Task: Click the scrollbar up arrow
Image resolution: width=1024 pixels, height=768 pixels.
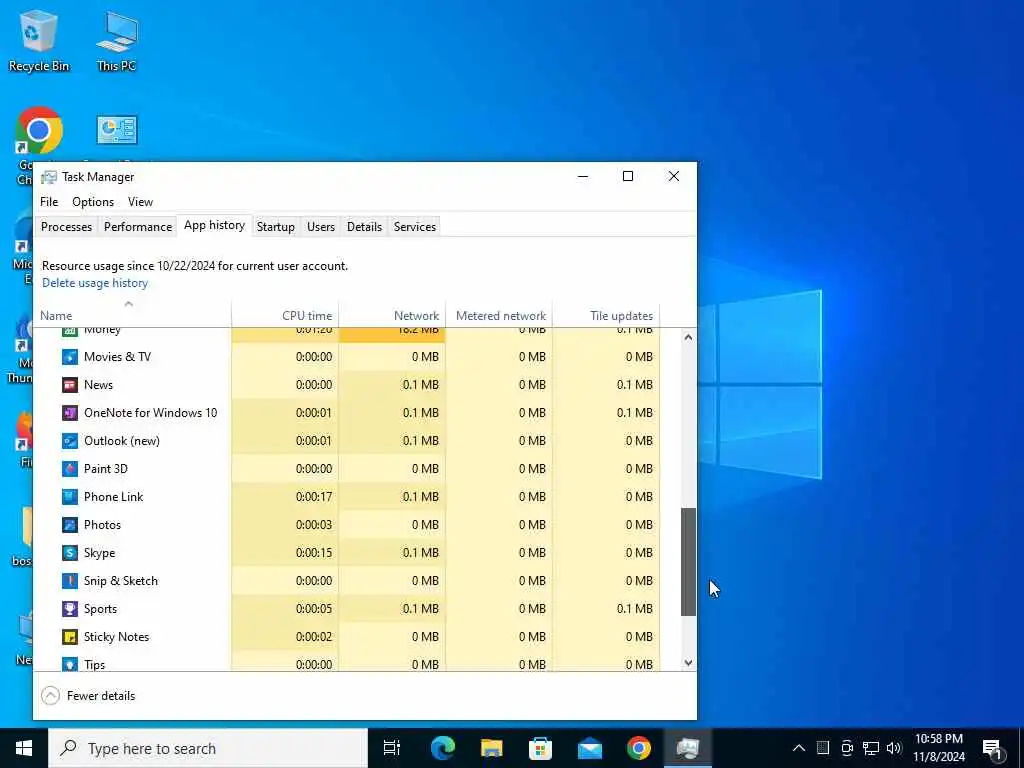Action: point(688,338)
